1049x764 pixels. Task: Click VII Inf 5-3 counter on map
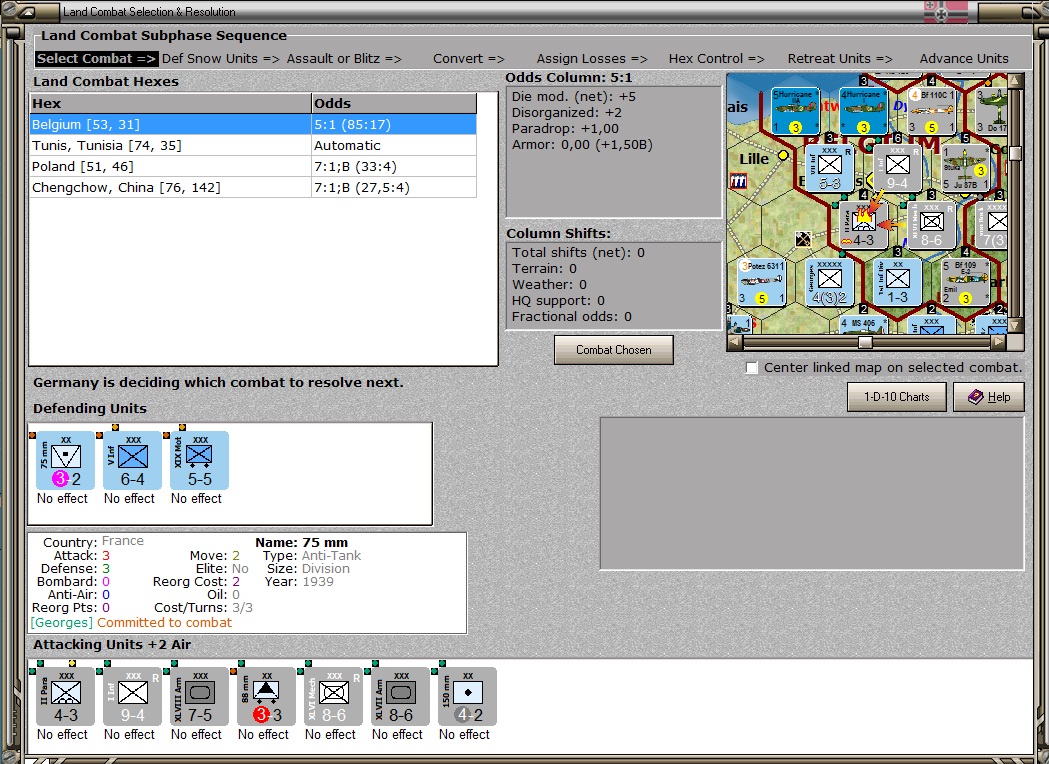829,167
